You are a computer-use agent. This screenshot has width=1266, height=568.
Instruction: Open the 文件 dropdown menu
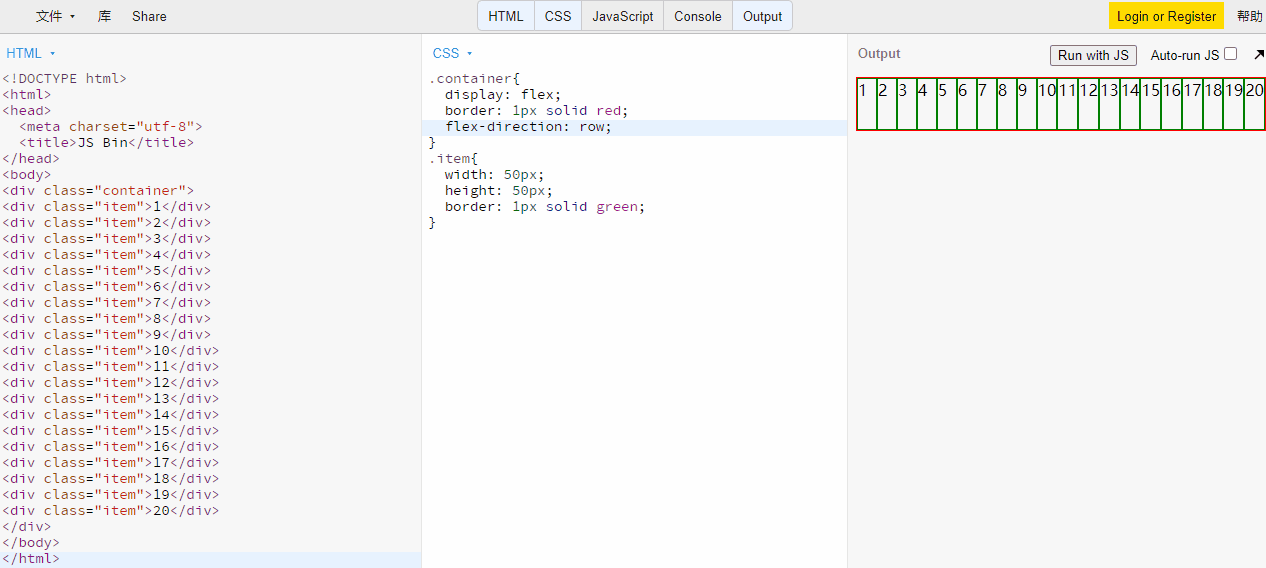(x=56, y=16)
